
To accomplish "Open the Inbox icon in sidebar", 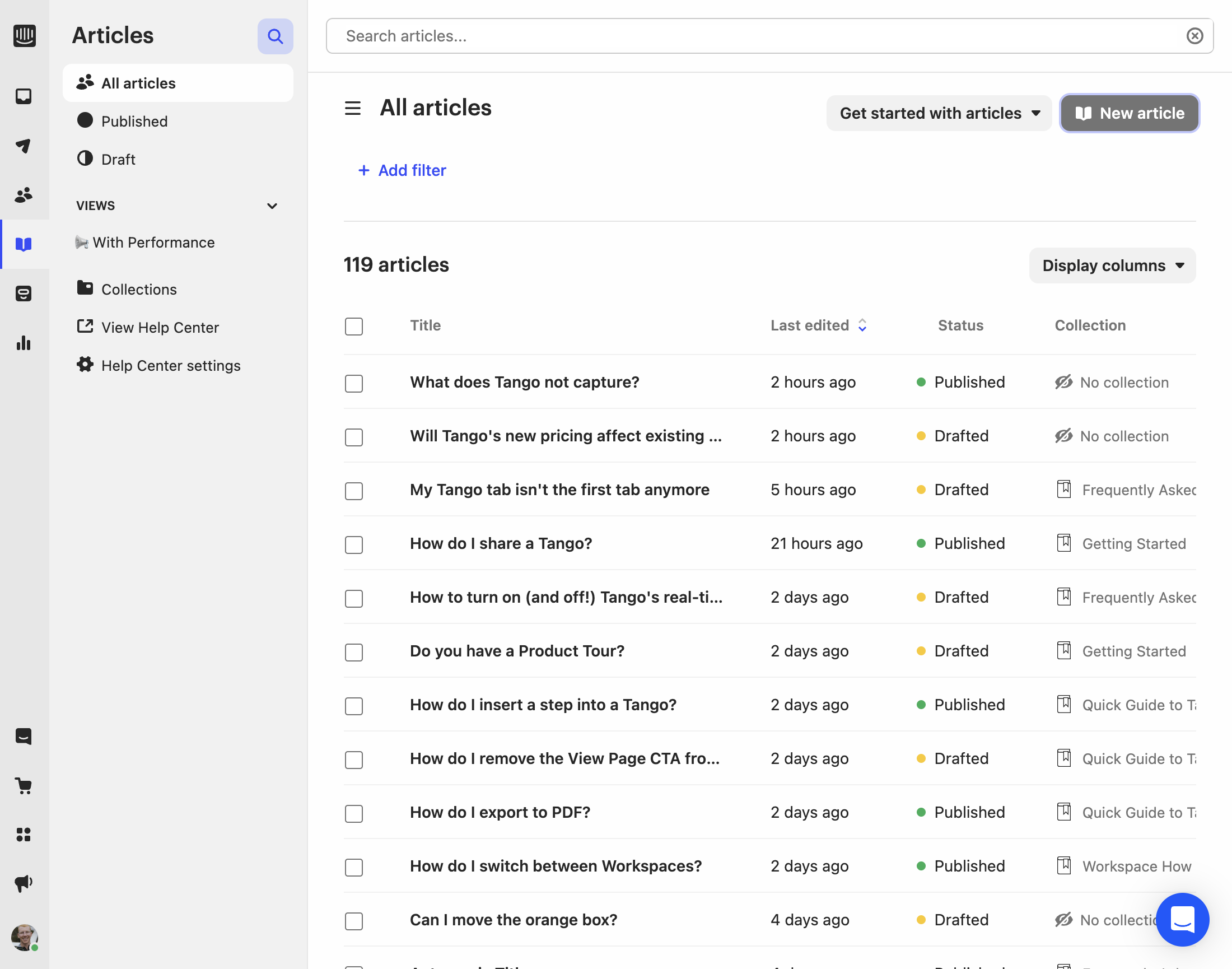I will [24, 96].
